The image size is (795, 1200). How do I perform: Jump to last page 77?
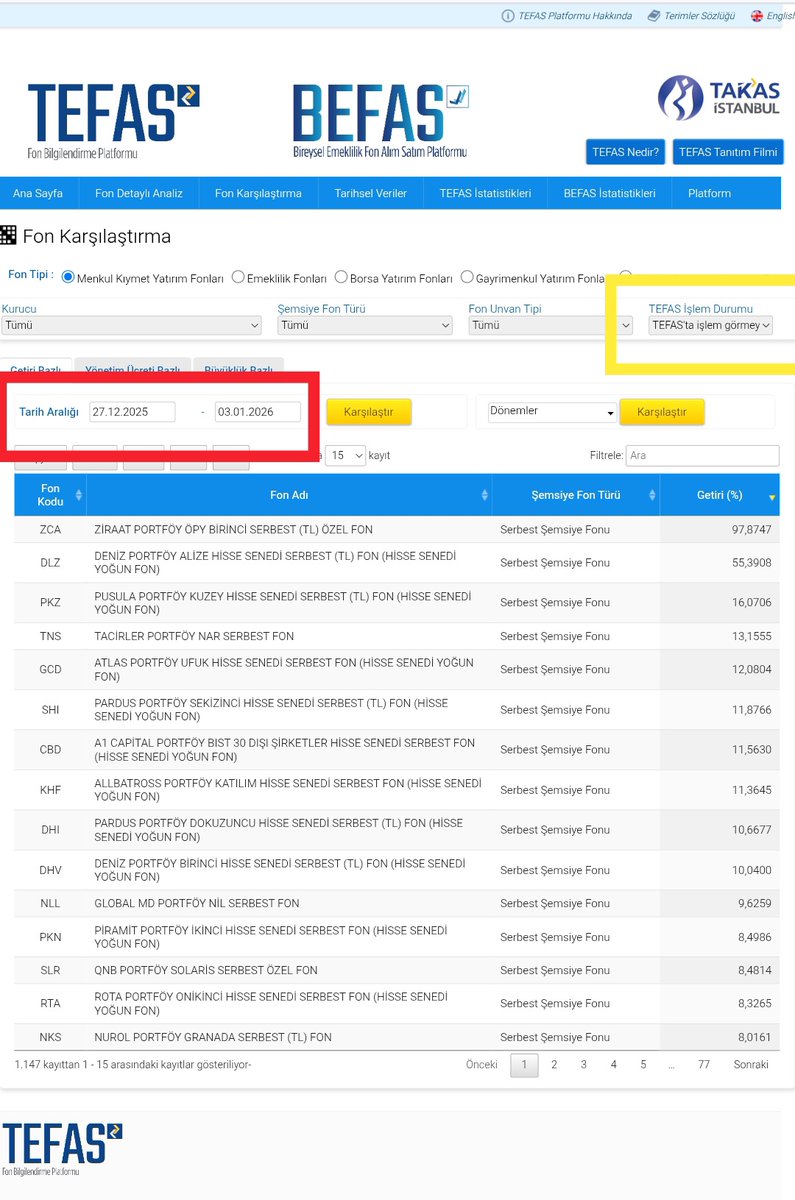(704, 1064)
